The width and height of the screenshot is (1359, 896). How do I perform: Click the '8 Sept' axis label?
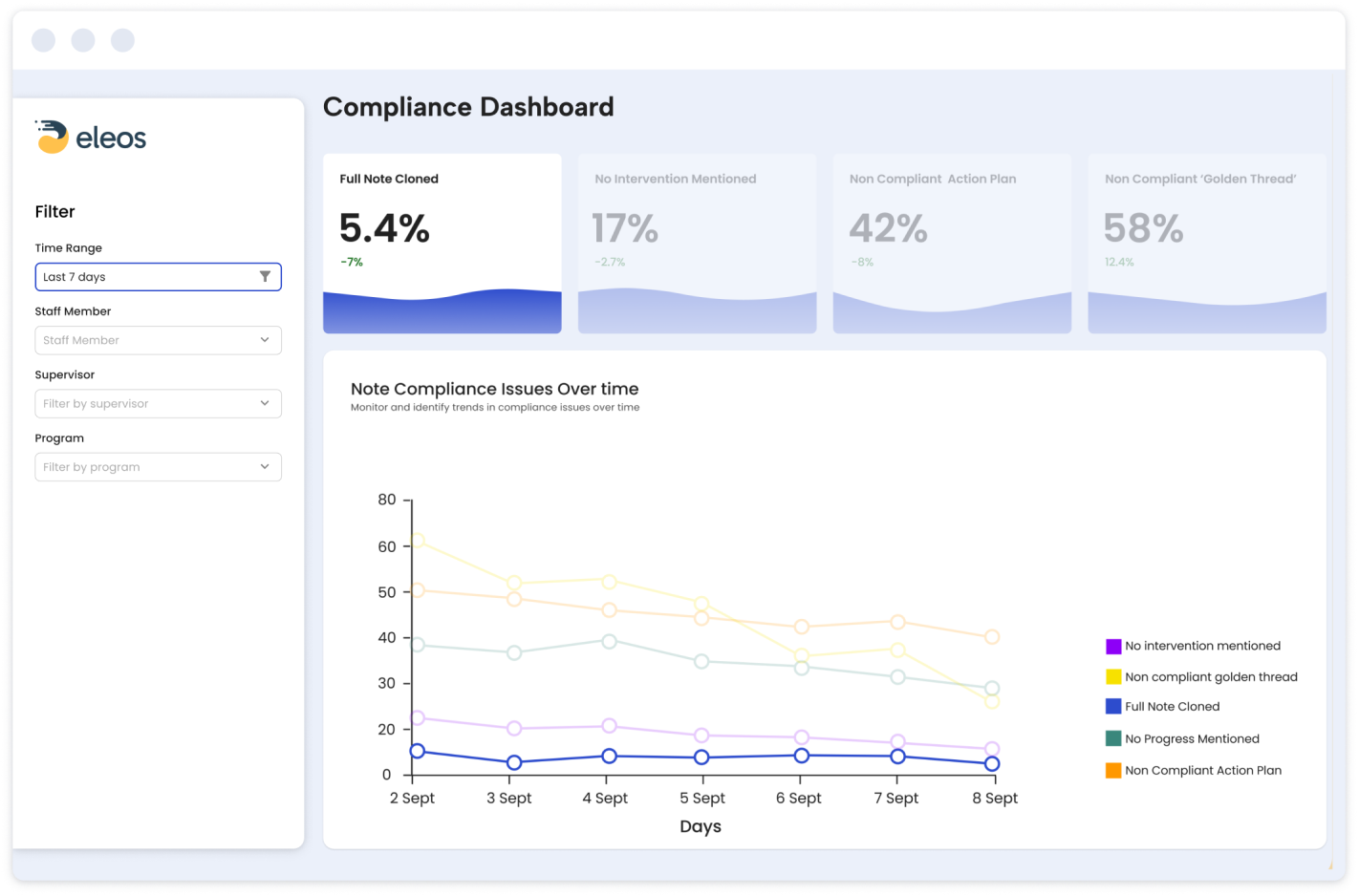(x=995, y=798)
